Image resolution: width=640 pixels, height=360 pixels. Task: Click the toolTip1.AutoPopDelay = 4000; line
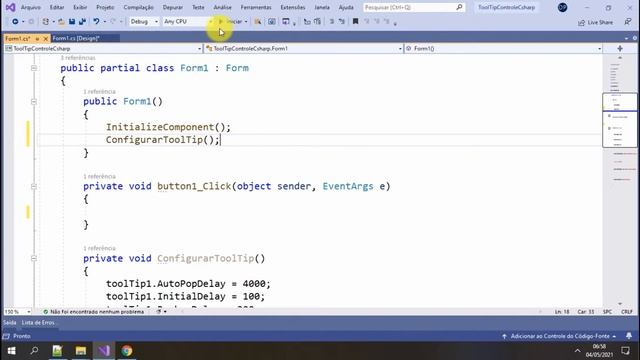coord(188,284)
